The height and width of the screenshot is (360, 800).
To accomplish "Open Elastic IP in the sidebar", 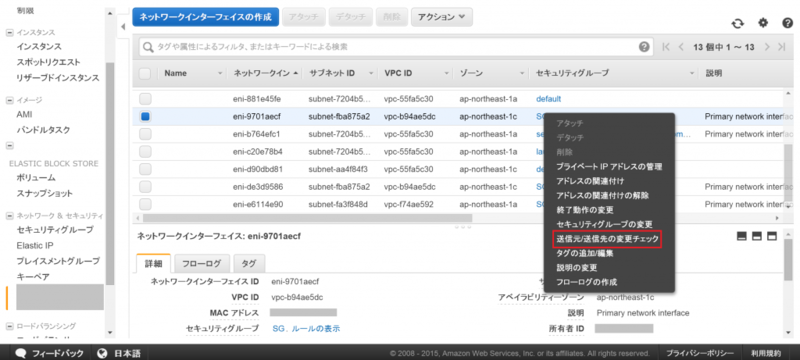I will [35, 245].
